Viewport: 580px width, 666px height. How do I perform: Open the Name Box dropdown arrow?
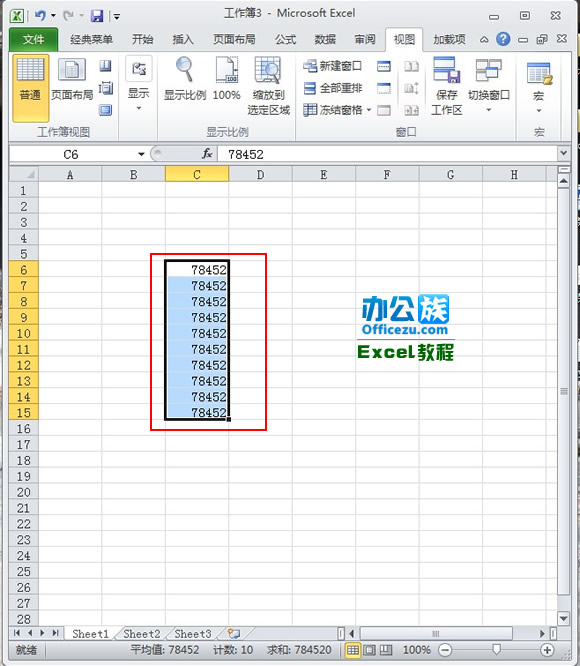[x=141, y=154]
